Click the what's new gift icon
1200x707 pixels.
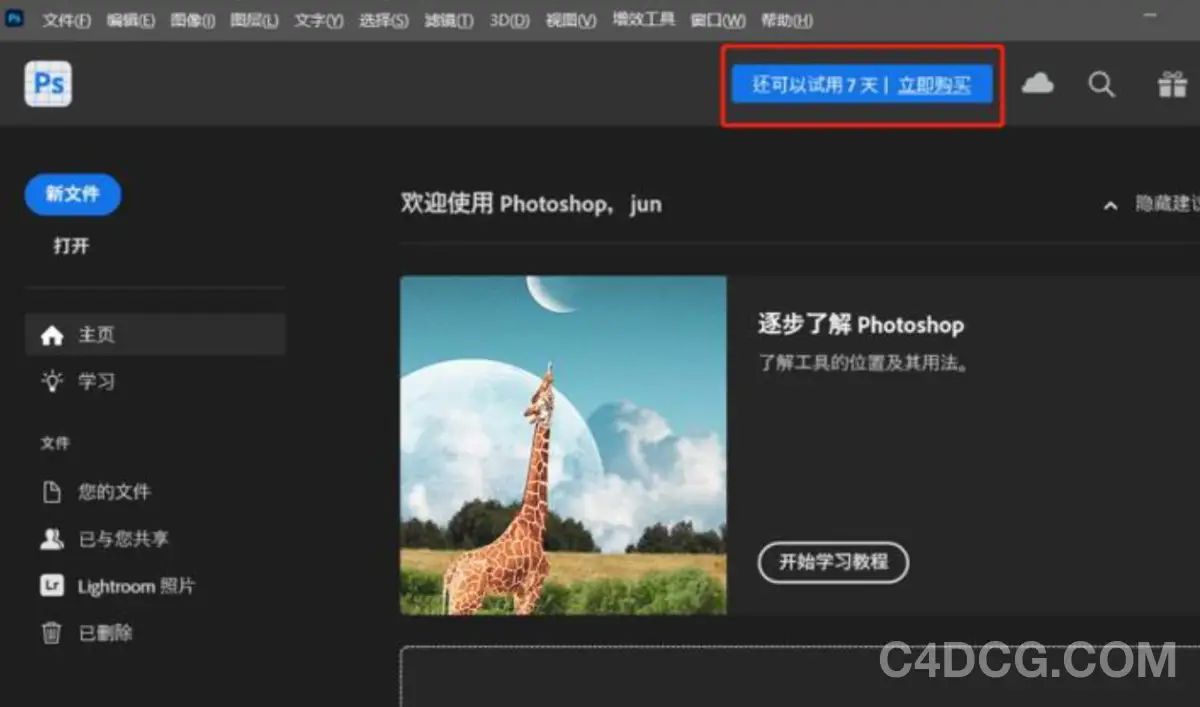1170,84
